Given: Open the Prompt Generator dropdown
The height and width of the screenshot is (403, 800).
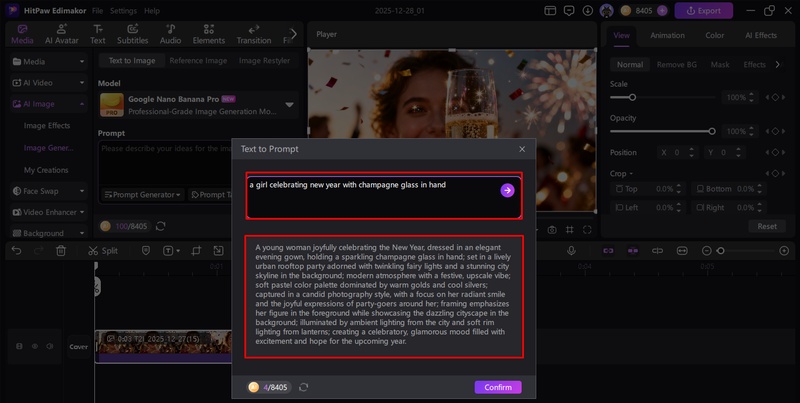Looking at the screenshot, I should point(142,195).
